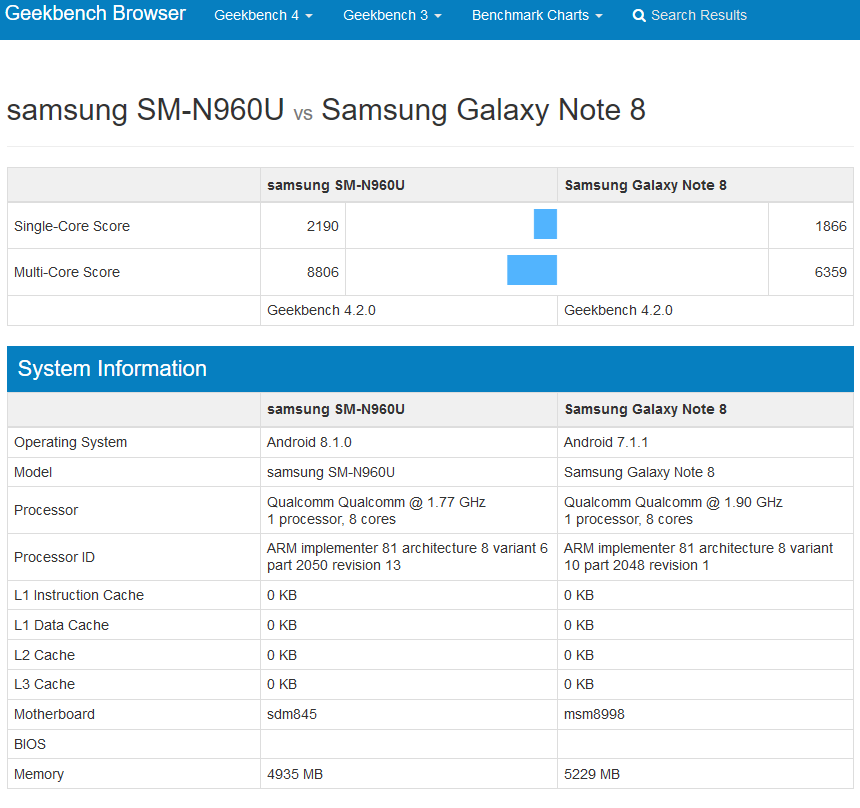Viewport: 860px width, 808px height.
Task: Click the Model row label
Action: point(33,472)
